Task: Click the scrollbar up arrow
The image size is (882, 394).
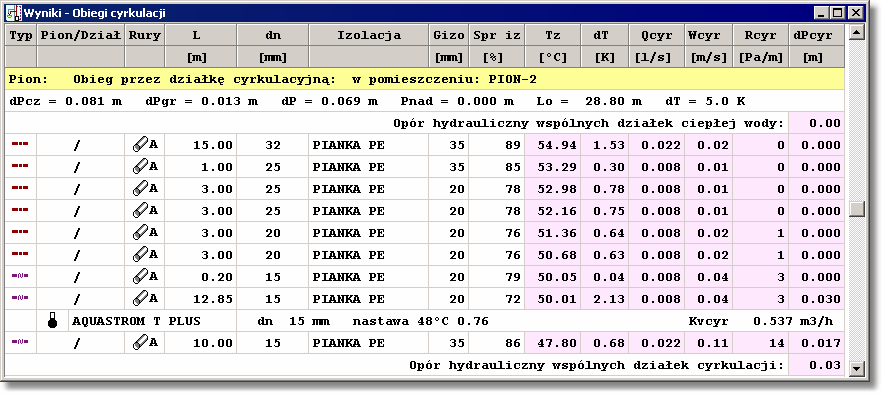Action: pyautogui.click(x=856, y=32)
